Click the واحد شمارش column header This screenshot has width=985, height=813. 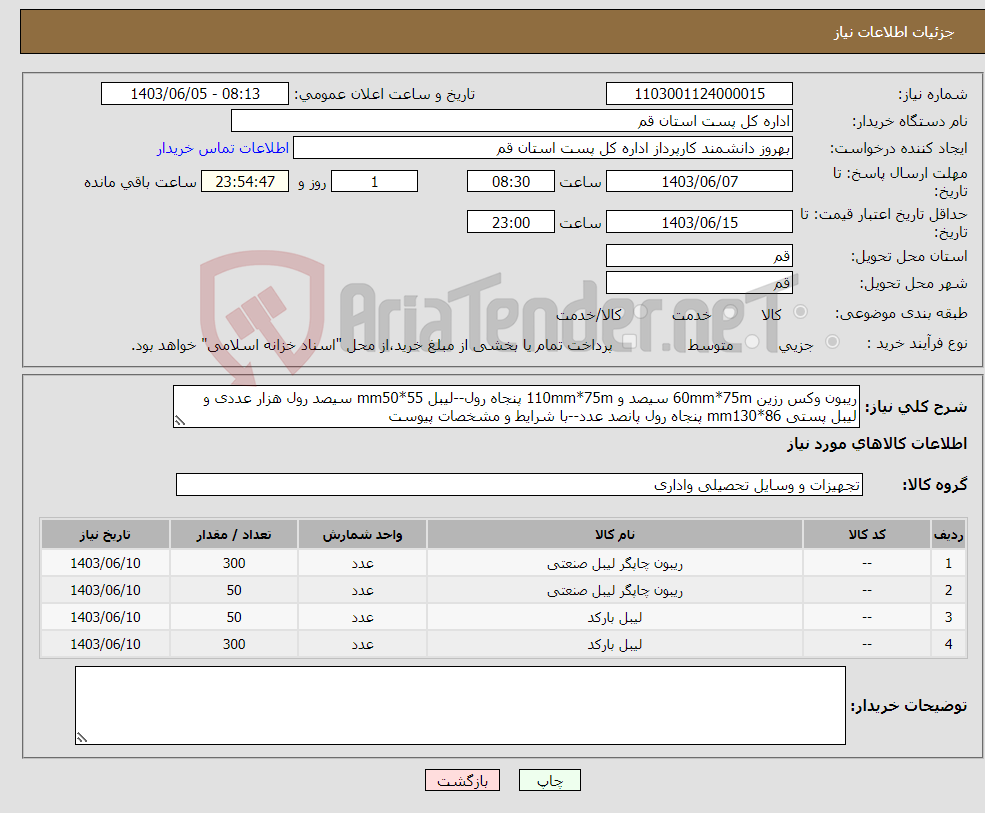pyautogui.click(x=362, y=535)
